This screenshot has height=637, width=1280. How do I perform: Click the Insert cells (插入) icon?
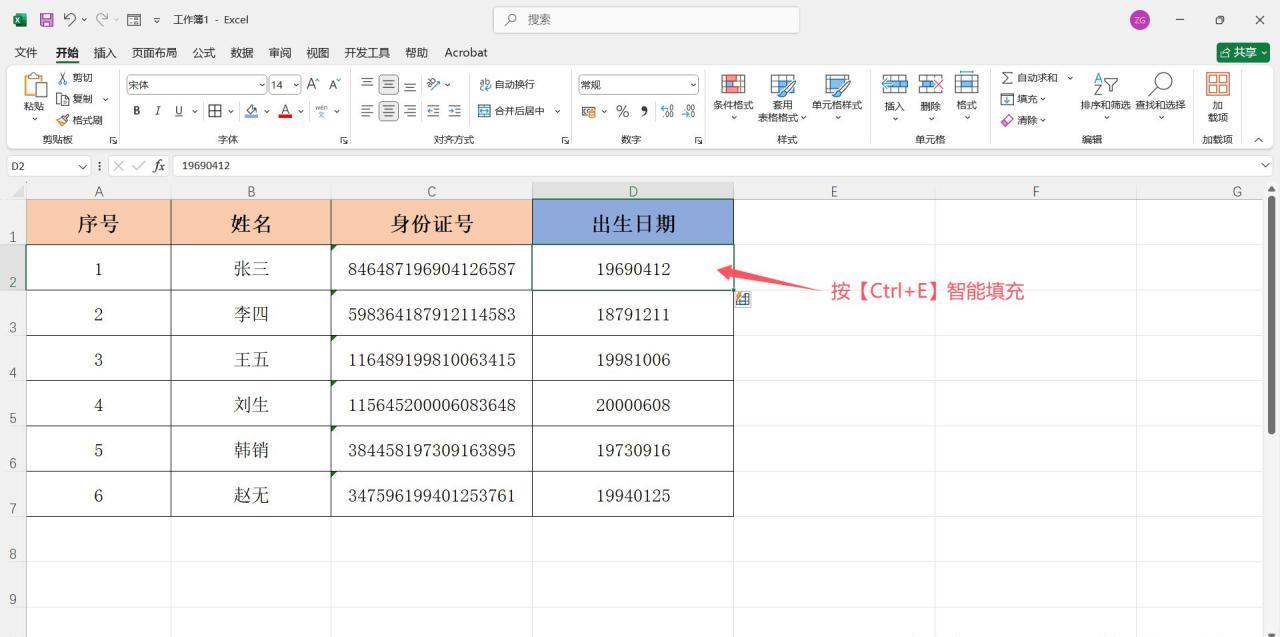[894, 85]
